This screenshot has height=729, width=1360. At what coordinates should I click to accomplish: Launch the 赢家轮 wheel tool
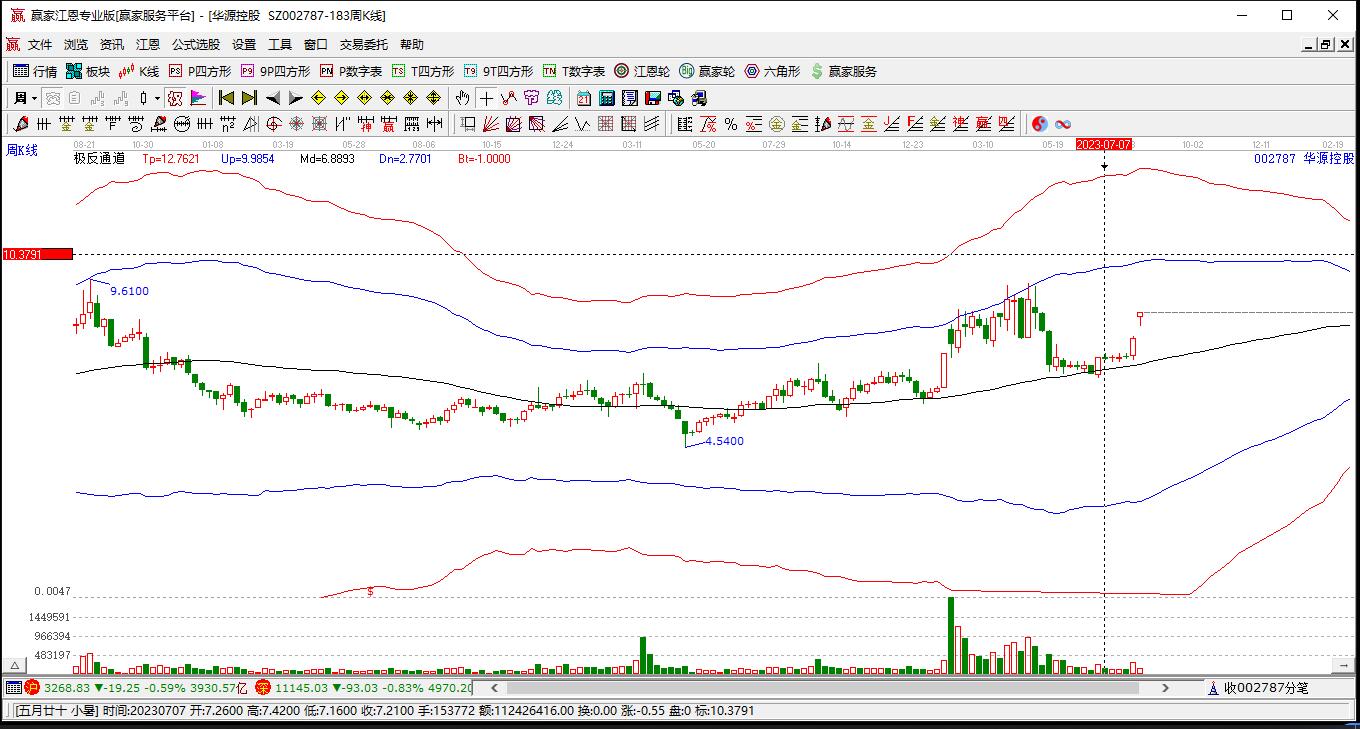click(707, 71)
